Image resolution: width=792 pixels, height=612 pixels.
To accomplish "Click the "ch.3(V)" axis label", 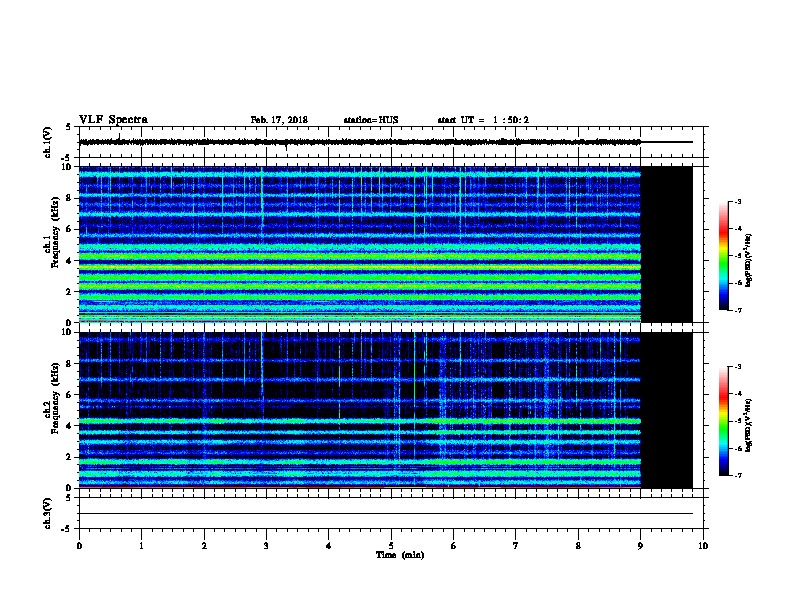I will [x=47, y=514].
